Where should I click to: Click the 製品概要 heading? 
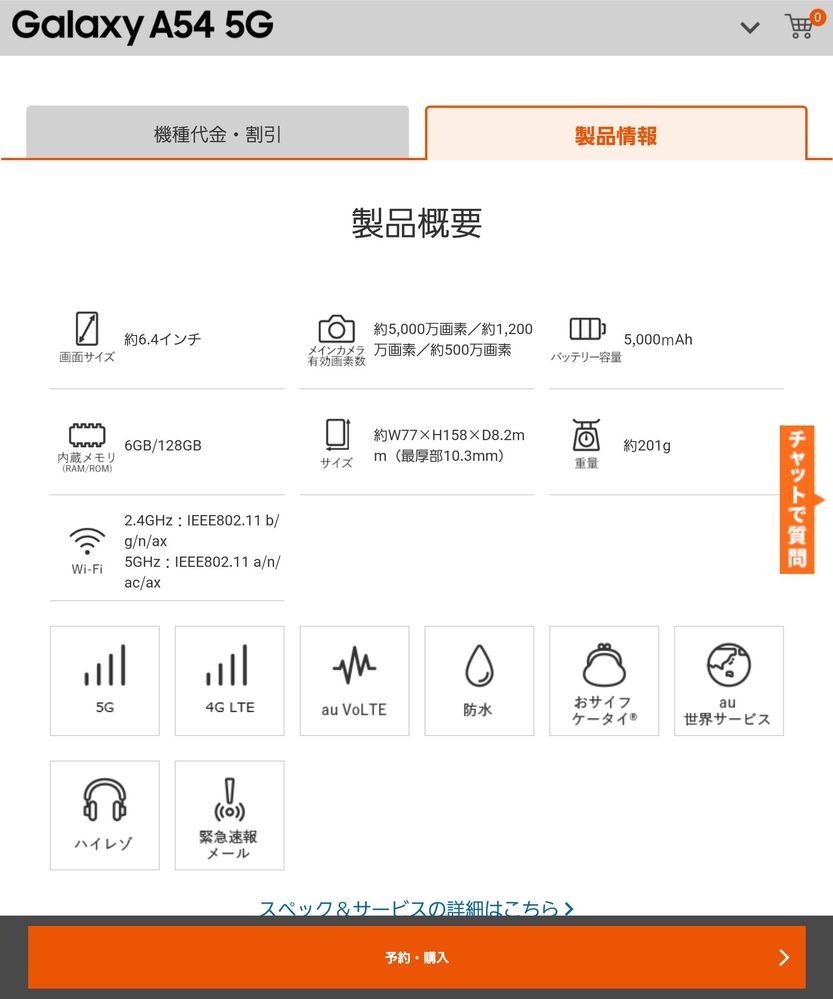(417, 223)
